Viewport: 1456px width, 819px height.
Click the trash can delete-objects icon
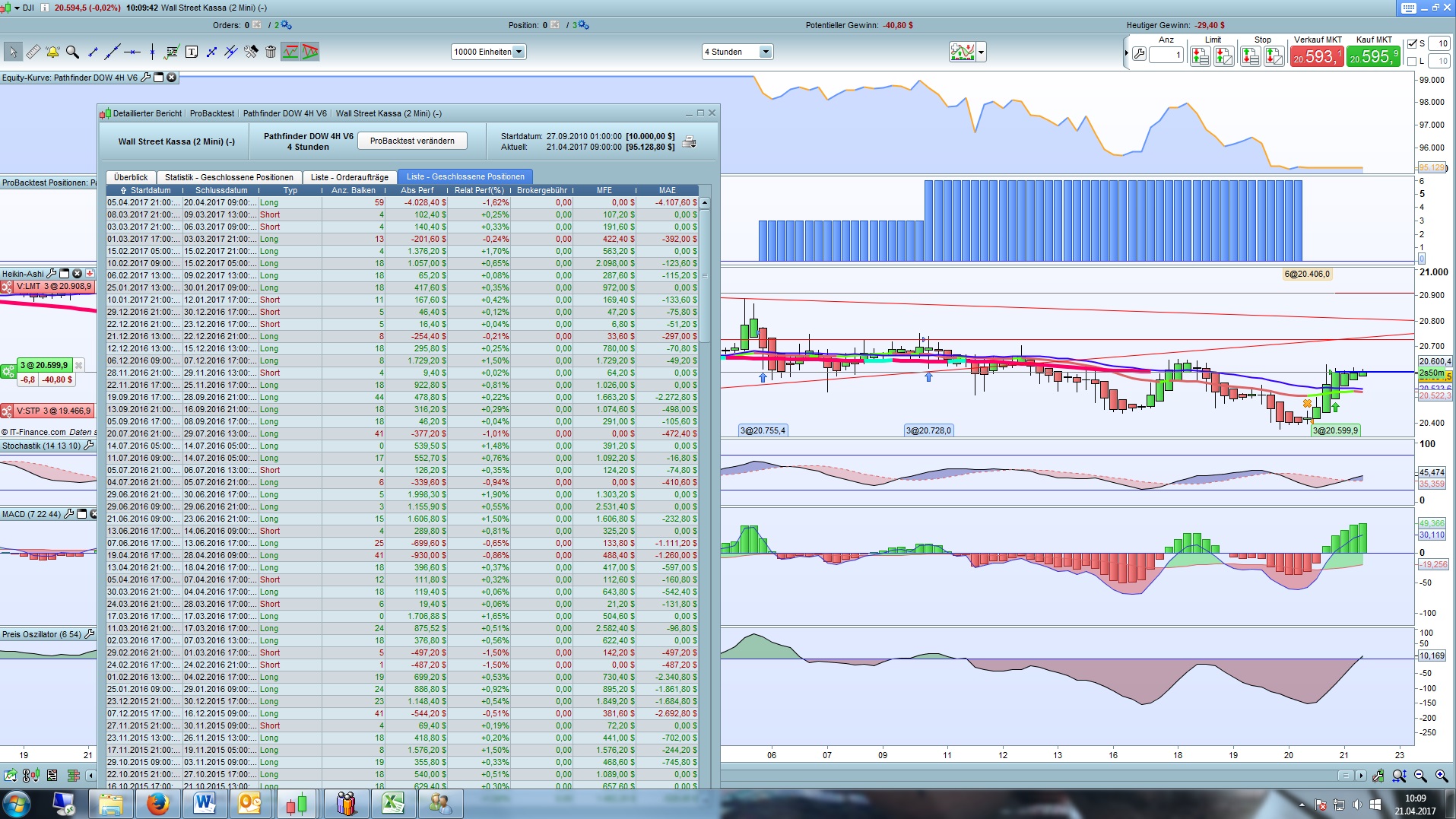(271, 52)
